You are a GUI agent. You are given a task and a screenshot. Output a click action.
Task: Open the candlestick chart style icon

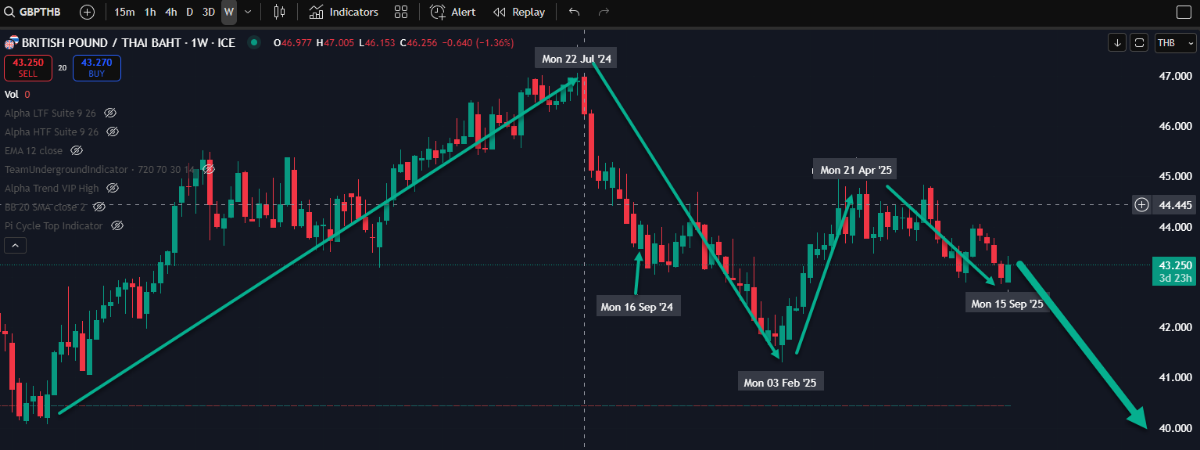(x=279, y=12)
